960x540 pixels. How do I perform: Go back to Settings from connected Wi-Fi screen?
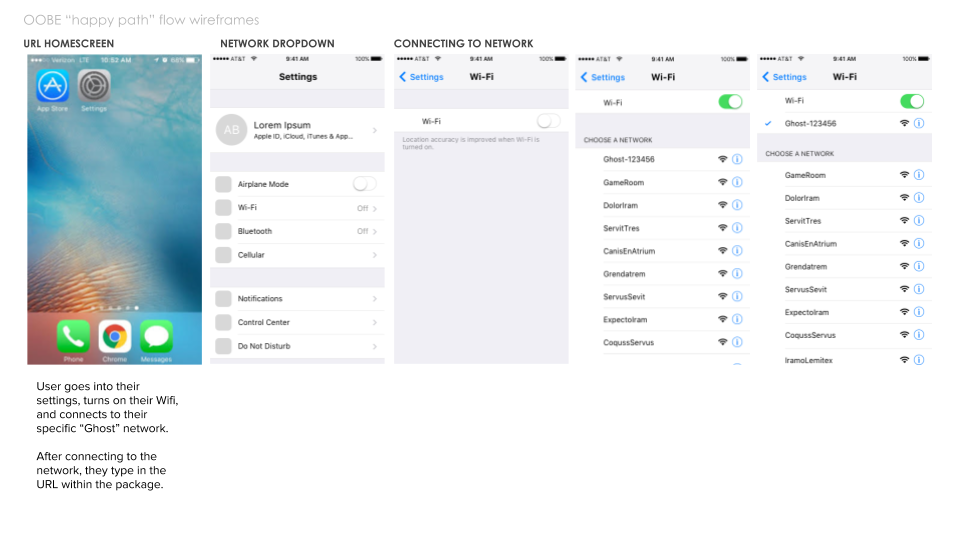[784, 77]
